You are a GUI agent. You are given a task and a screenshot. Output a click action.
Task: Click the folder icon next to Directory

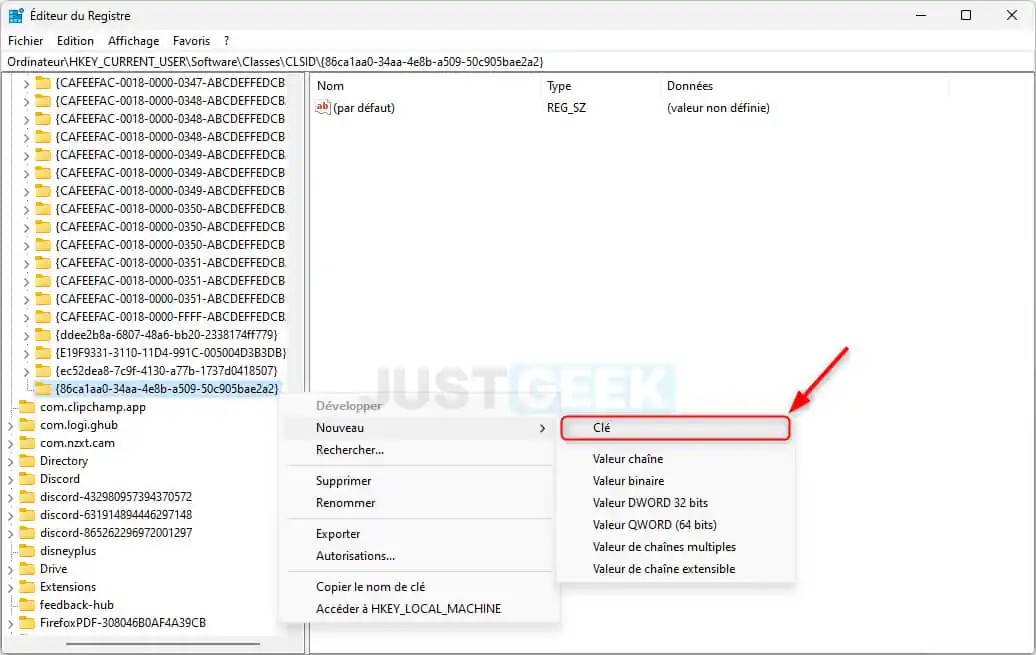coord(27,461)
